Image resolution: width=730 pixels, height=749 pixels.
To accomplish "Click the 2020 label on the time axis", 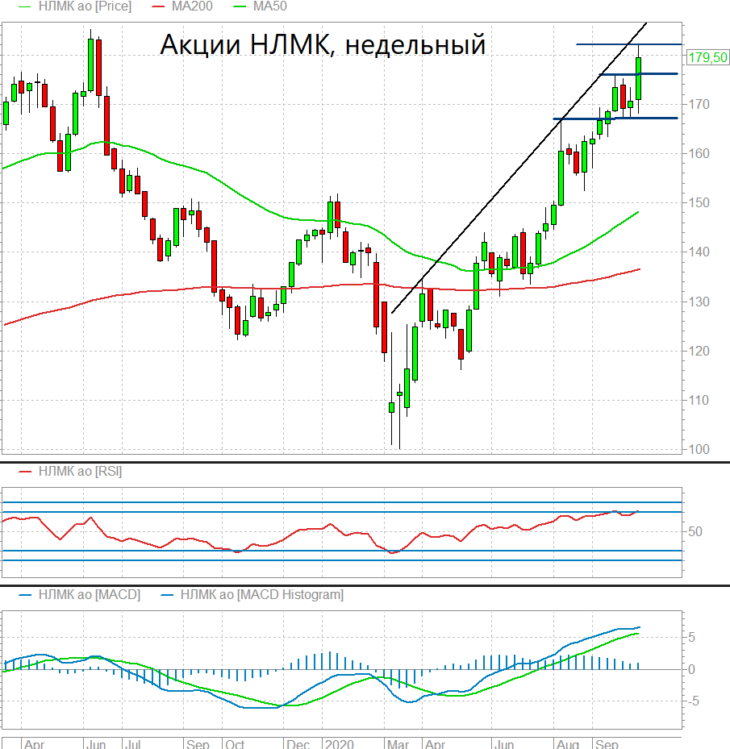I will pos(339,743).
